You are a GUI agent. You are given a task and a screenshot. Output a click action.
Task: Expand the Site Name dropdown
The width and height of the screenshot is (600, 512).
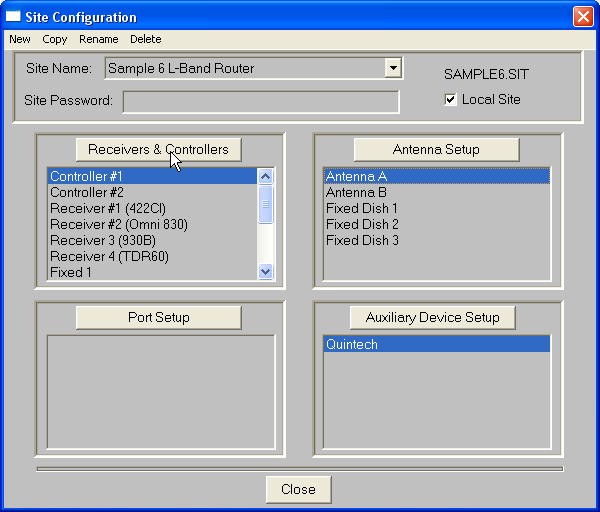(x=394, y=68)
